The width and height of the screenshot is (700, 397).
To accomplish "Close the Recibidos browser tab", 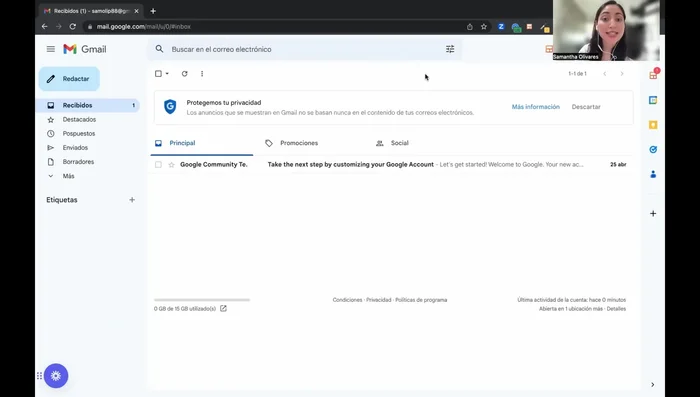I will pyautogui.click(x=137, y=11).
